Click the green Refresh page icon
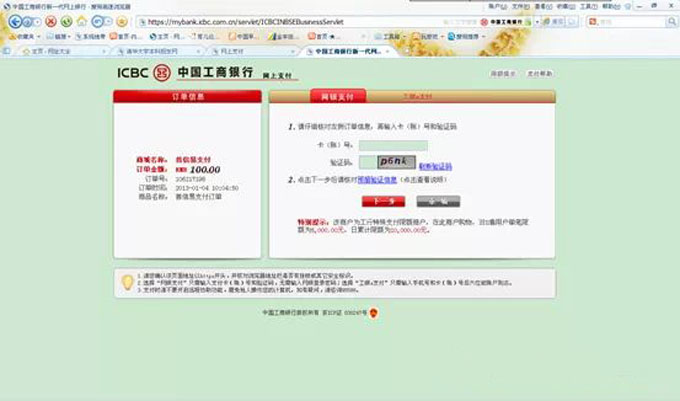The width and height of the screenshot is (680, 401). point(66,21)
